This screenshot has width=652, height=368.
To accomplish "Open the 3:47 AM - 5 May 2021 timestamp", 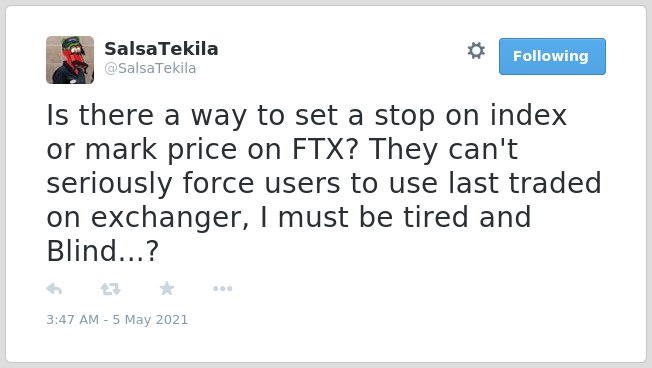I will pos(117,319).
